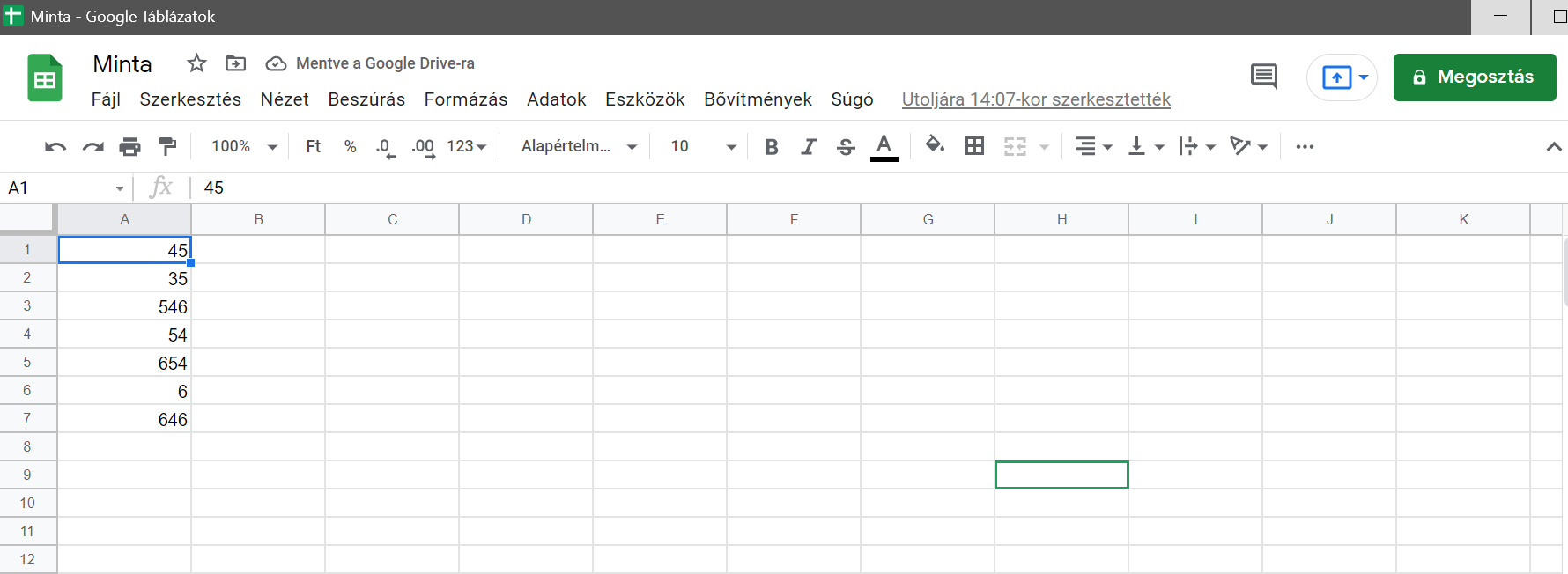Open the font size 10 dropdown
This screenshot has height=574, width=1568.
coord(703,146)
